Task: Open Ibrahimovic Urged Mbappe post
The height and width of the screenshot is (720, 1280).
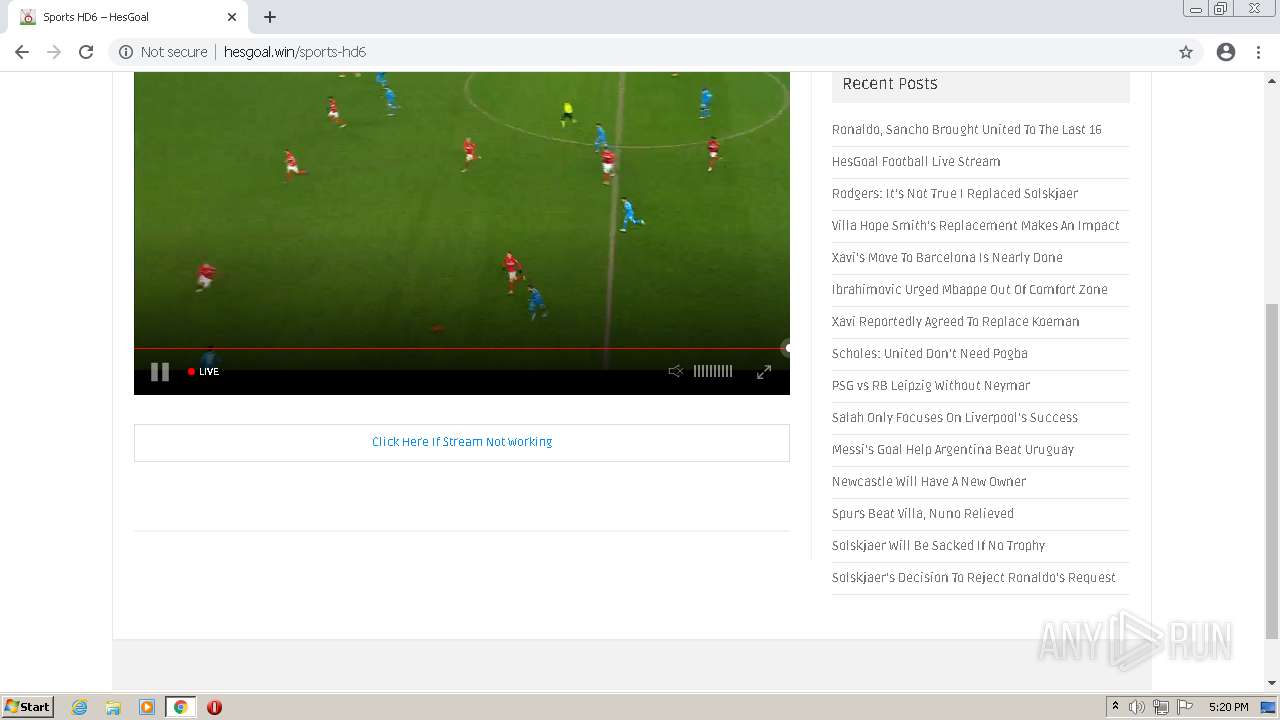Action: pos(969,290)
